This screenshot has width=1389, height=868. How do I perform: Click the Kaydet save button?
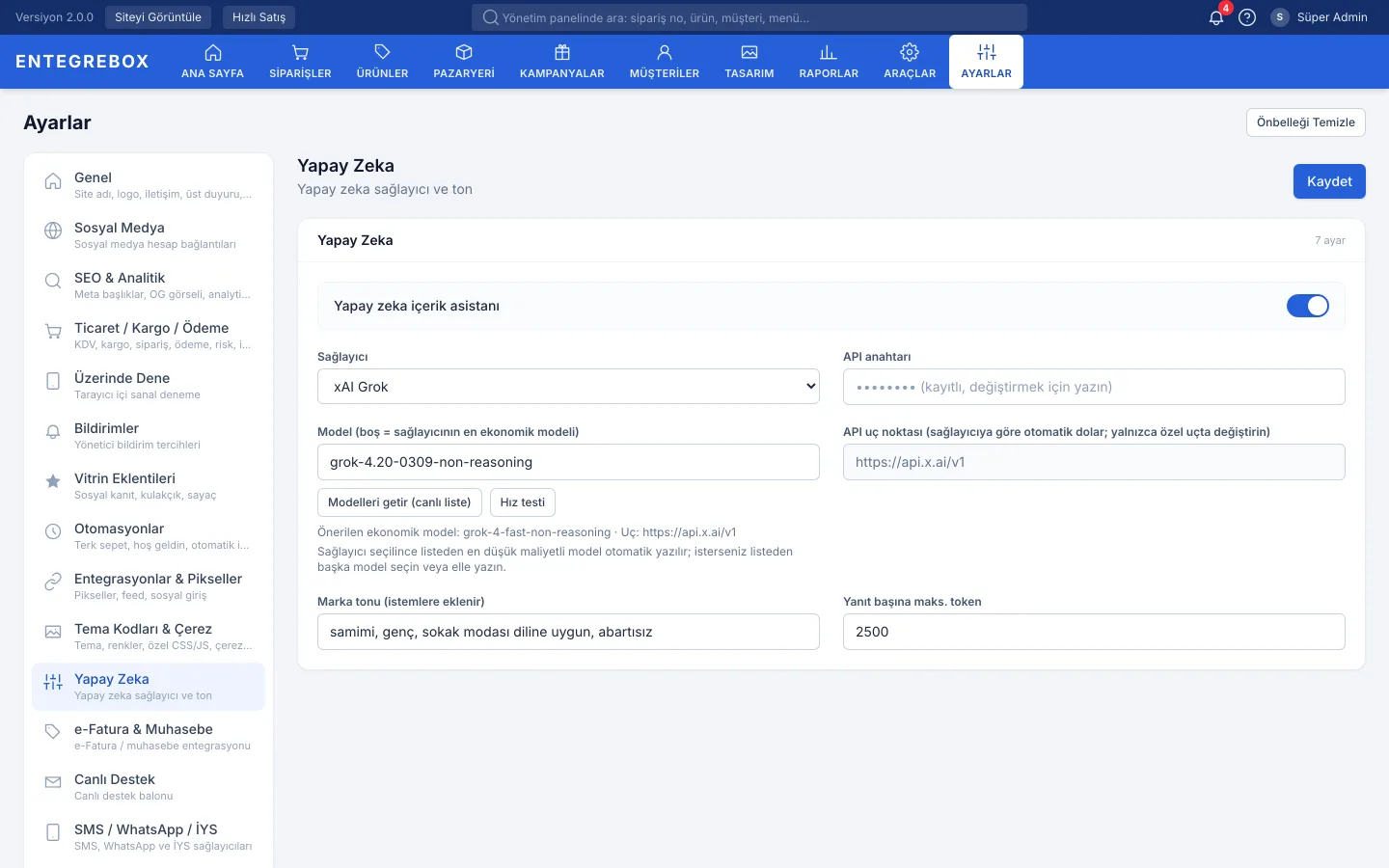point(1329,181)
